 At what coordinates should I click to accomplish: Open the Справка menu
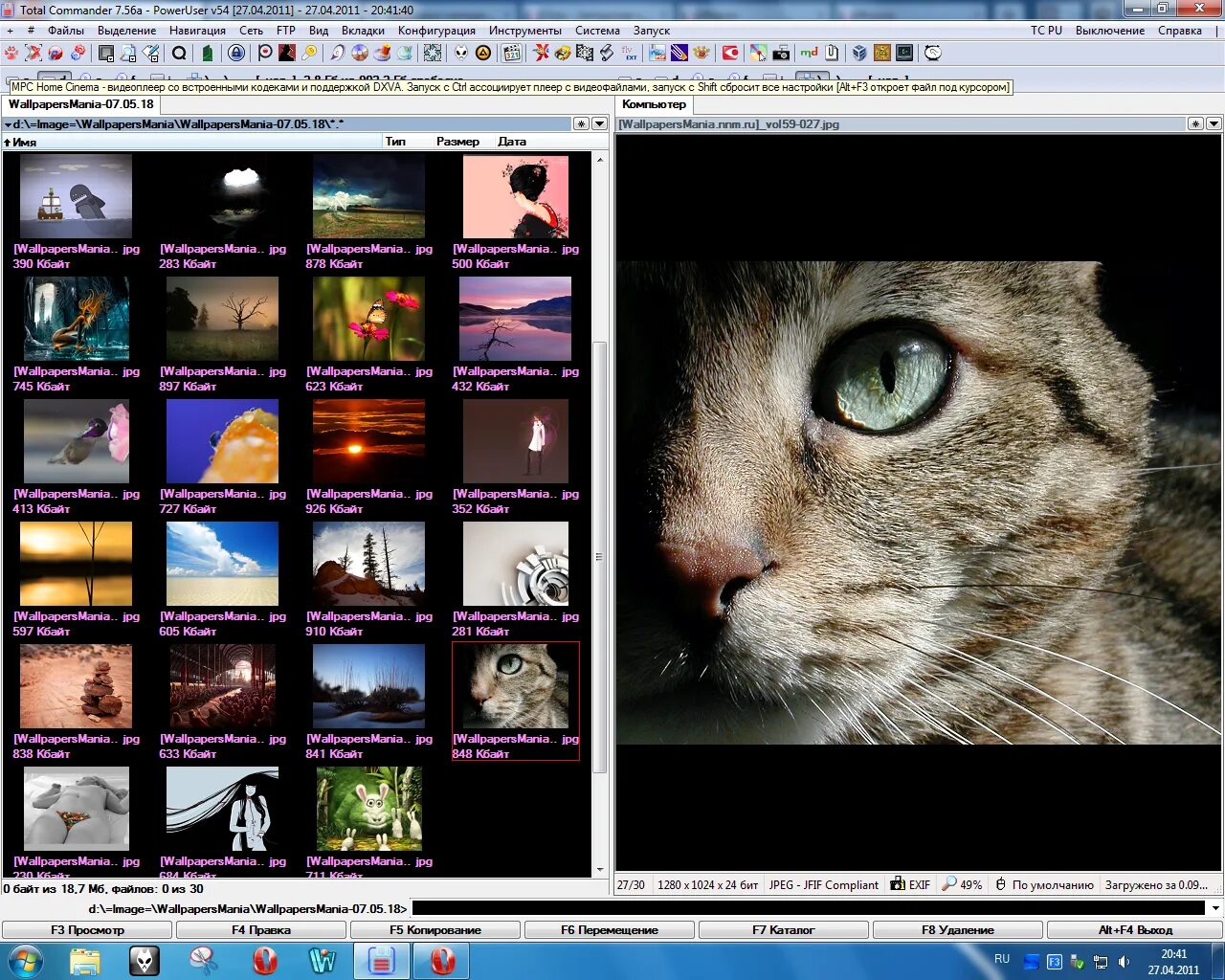1179,31
